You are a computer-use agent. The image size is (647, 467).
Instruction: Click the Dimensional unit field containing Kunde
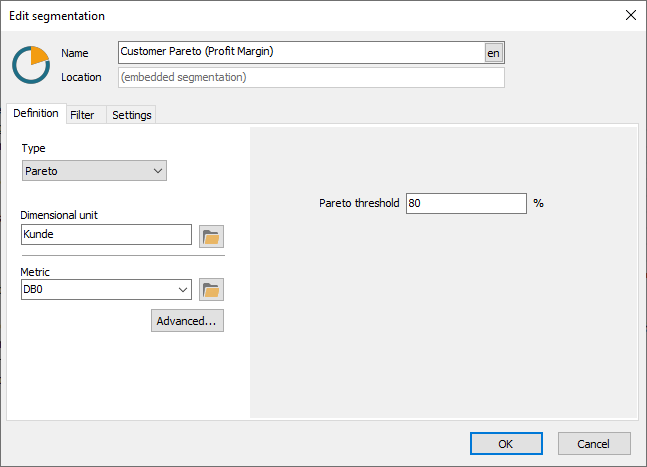pos(106,234)
